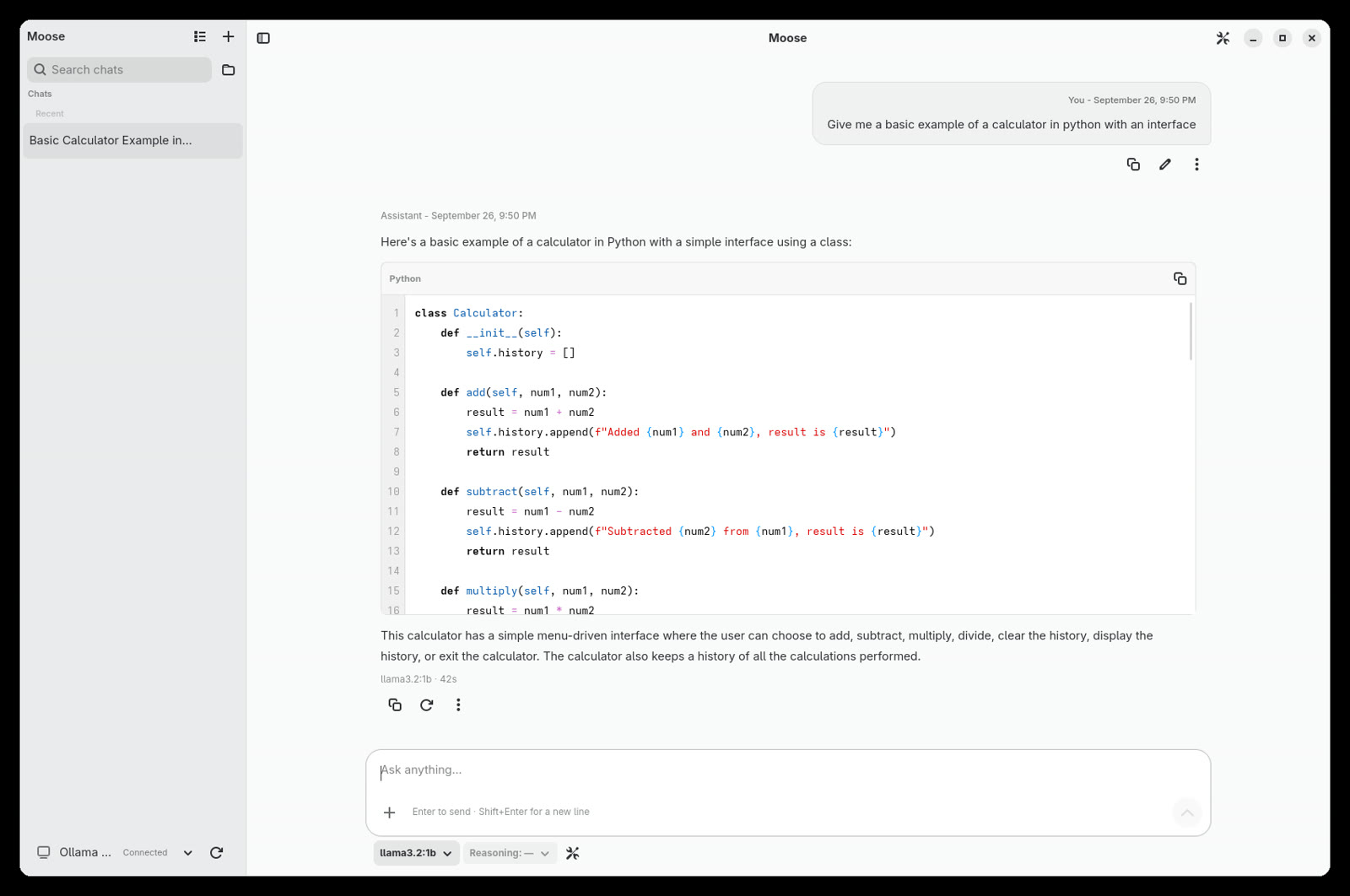
Task: Edit the user's message with pencil icon
Action: click(1165, 165)
